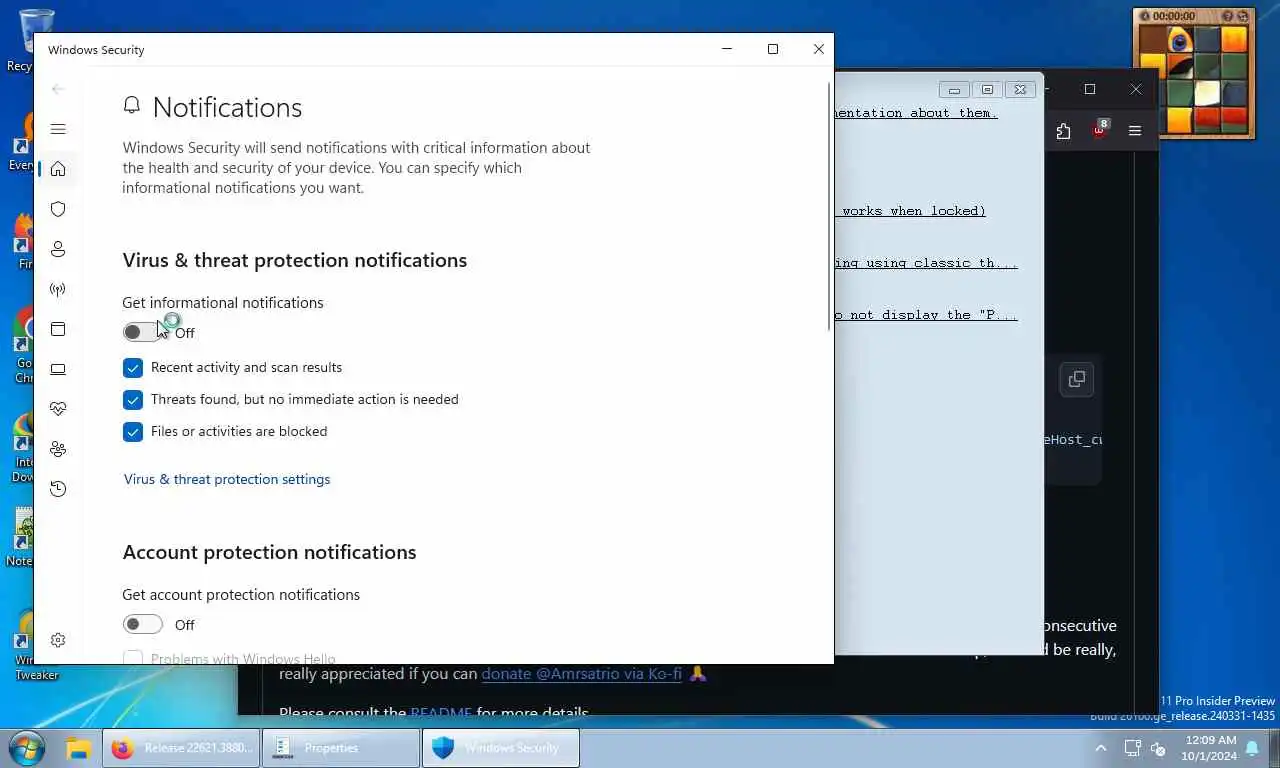The height and width of the screenshot is (768, 1280).
Task: Open Settings gear in Windows Security sidebar
Action: point(58,640)
